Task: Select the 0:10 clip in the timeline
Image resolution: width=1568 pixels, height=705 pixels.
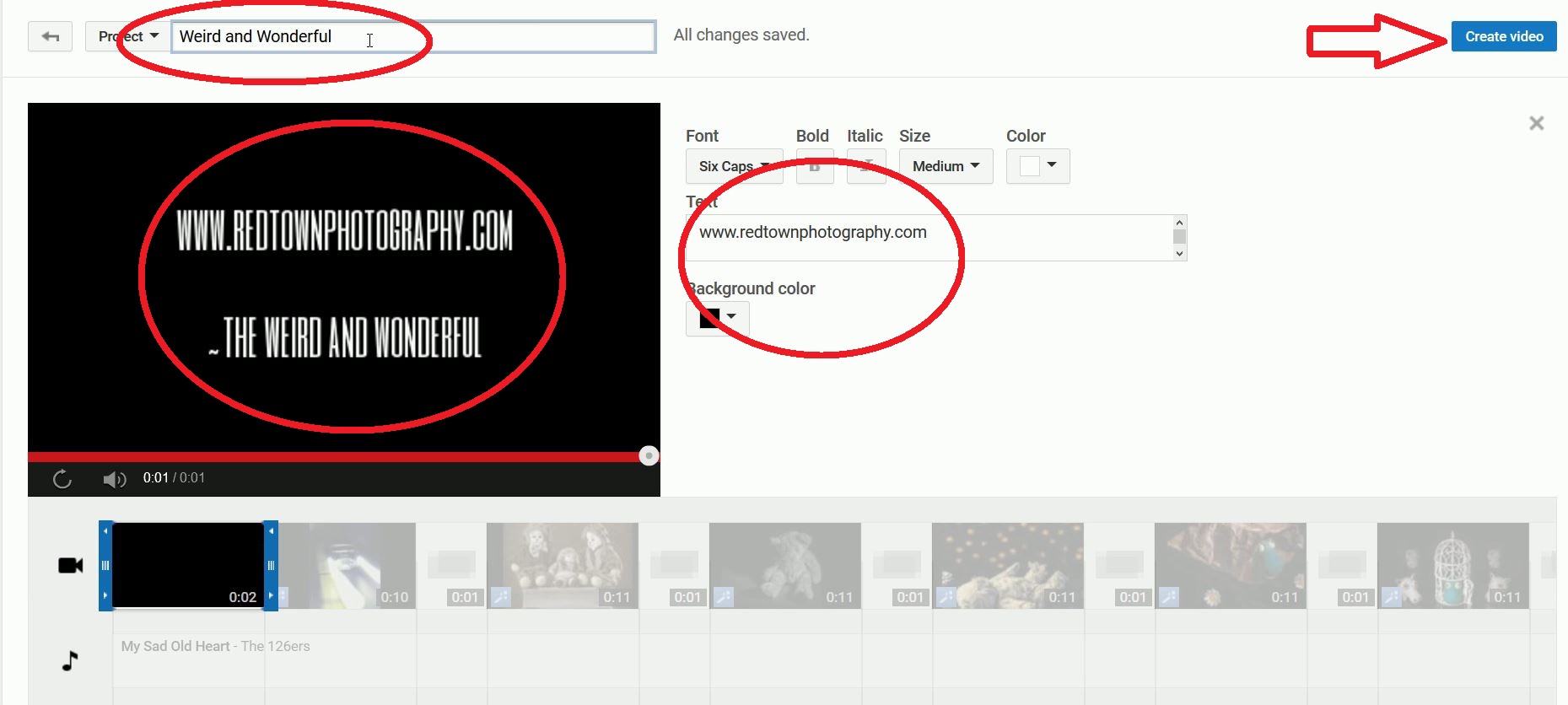Action: pos(348,565)
